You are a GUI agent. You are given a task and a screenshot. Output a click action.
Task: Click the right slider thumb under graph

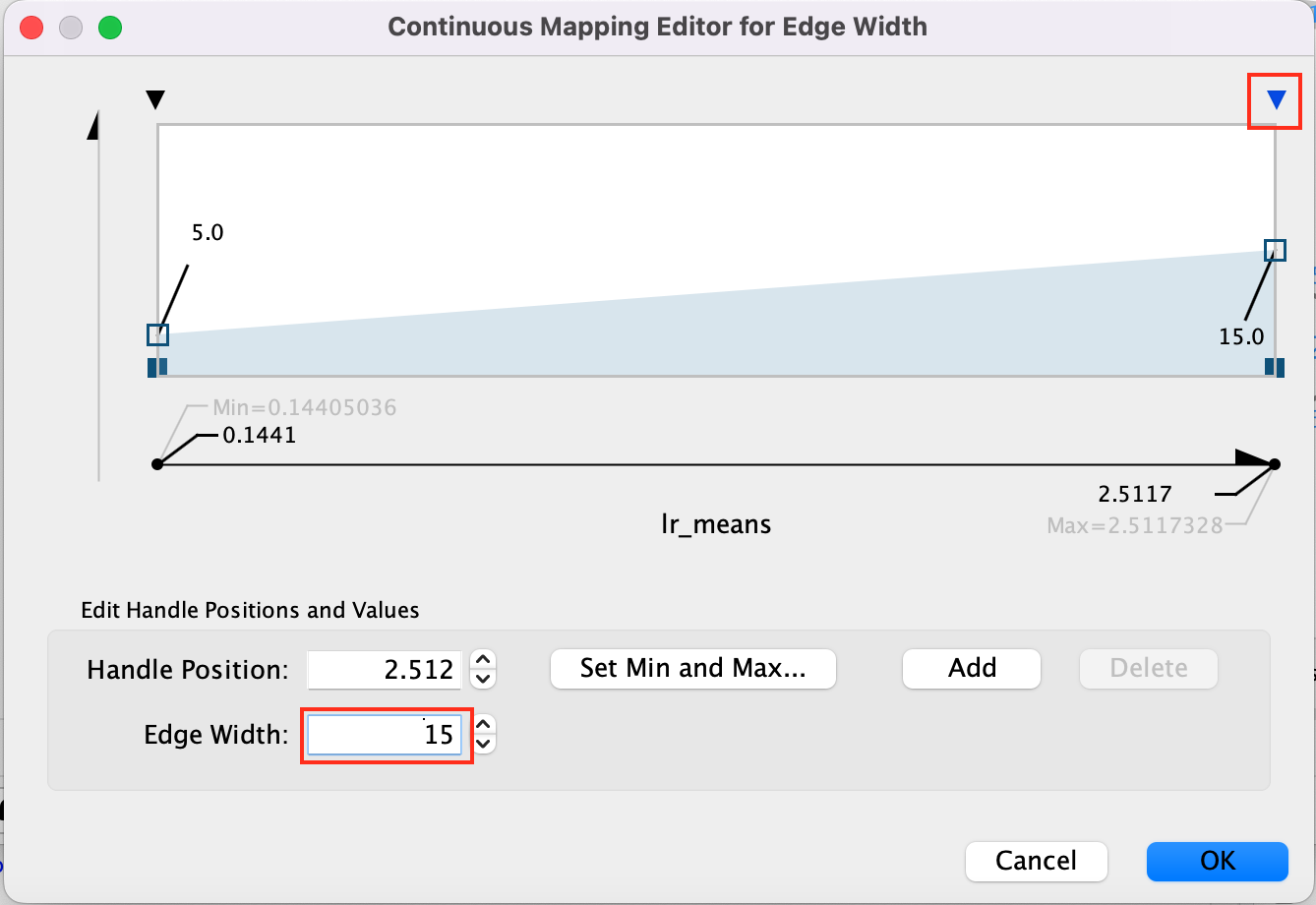(1275, 367)
